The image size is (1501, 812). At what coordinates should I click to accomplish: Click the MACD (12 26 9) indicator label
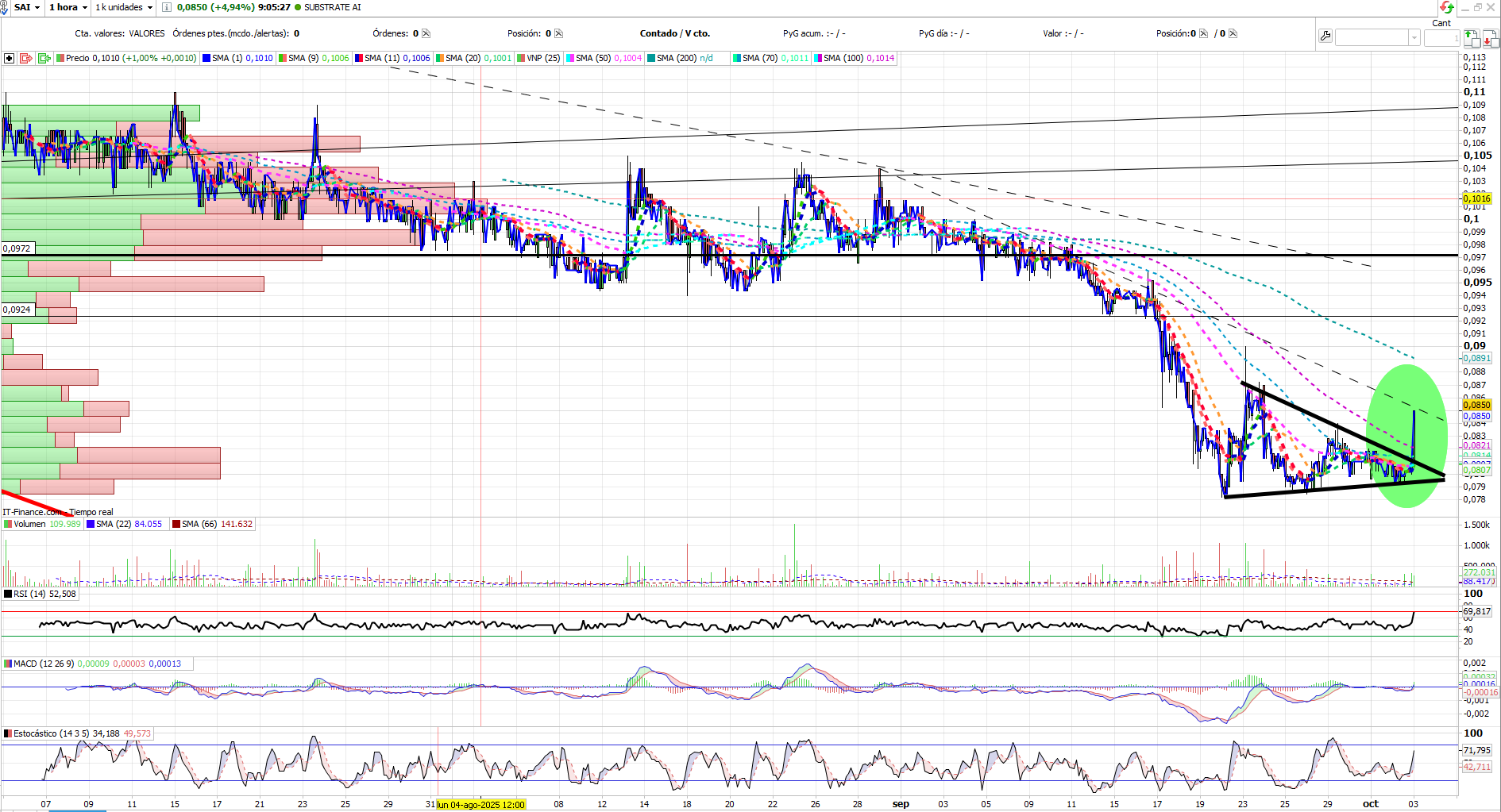click(x=43, y=664)
